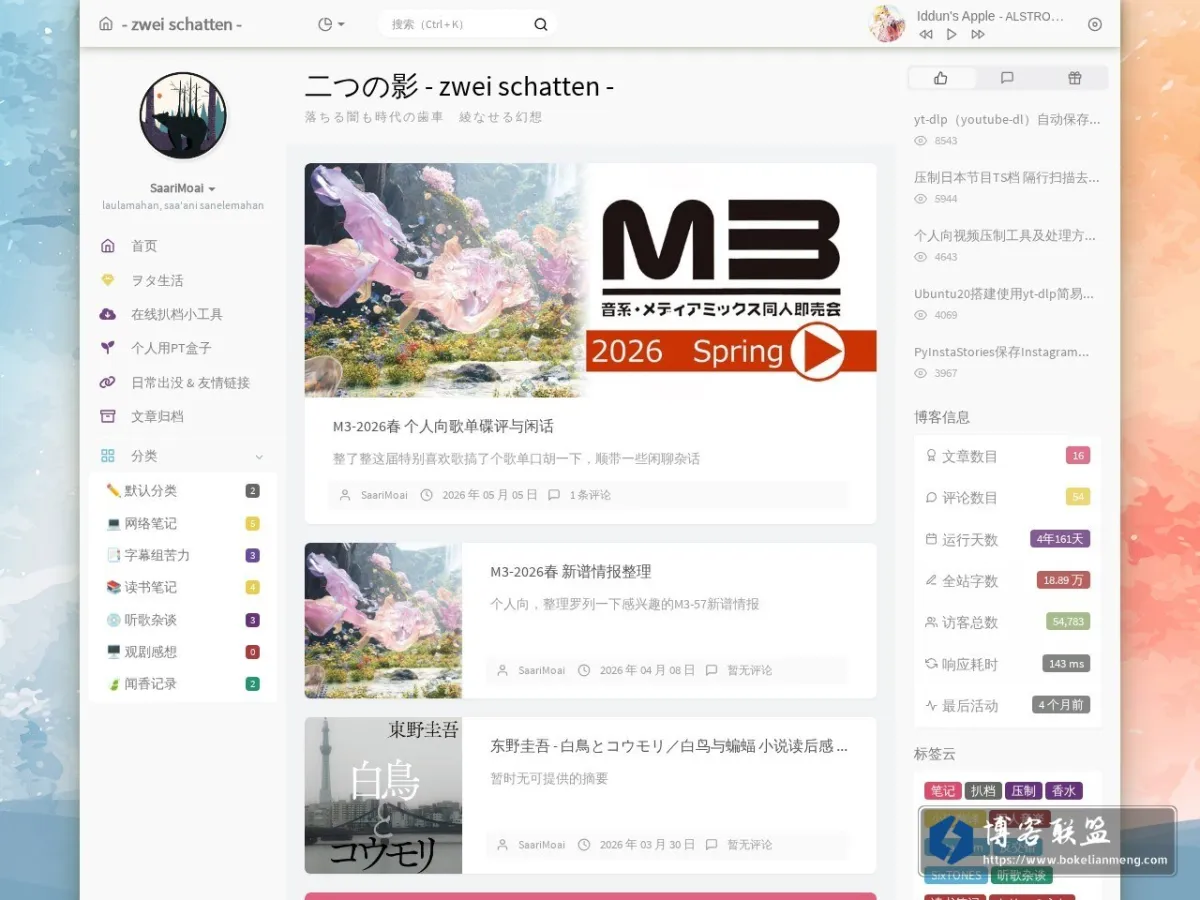Click author SaariMoai on the first post
Screen dimensions: 1200x900
(384, 495)
